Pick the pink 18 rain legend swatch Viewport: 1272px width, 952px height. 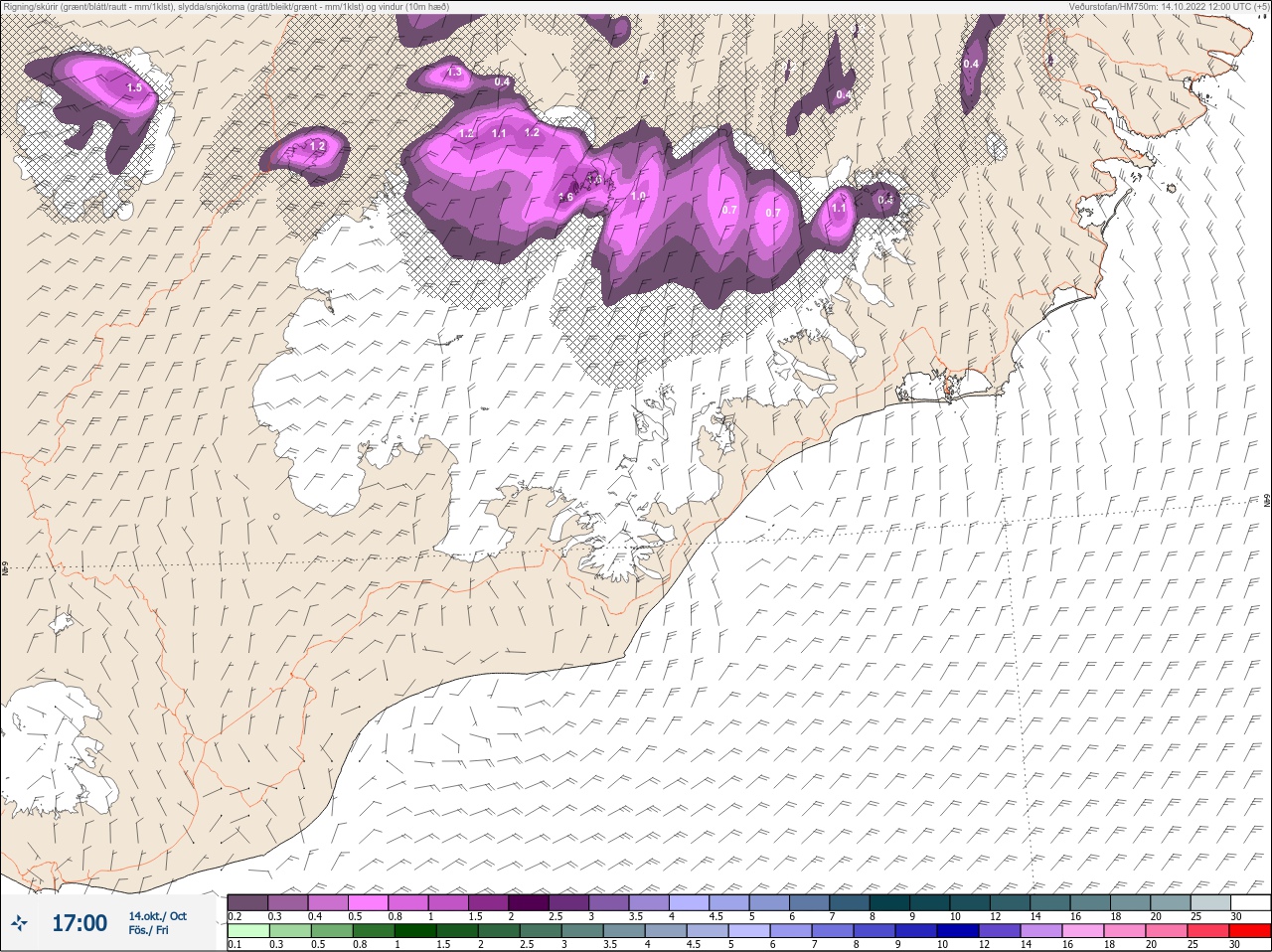pyautogui.click(x=1125, y=931)
